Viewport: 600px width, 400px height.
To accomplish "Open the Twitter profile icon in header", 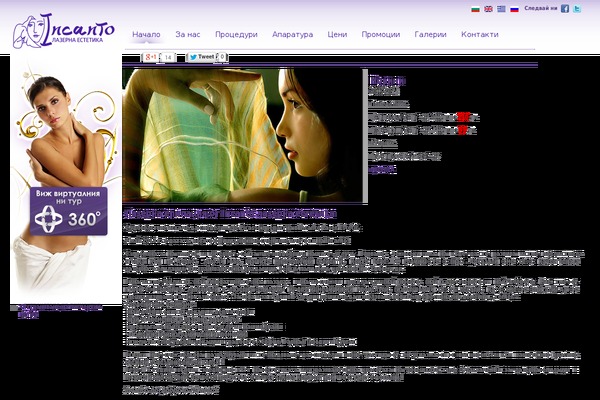I will [577, 8].
